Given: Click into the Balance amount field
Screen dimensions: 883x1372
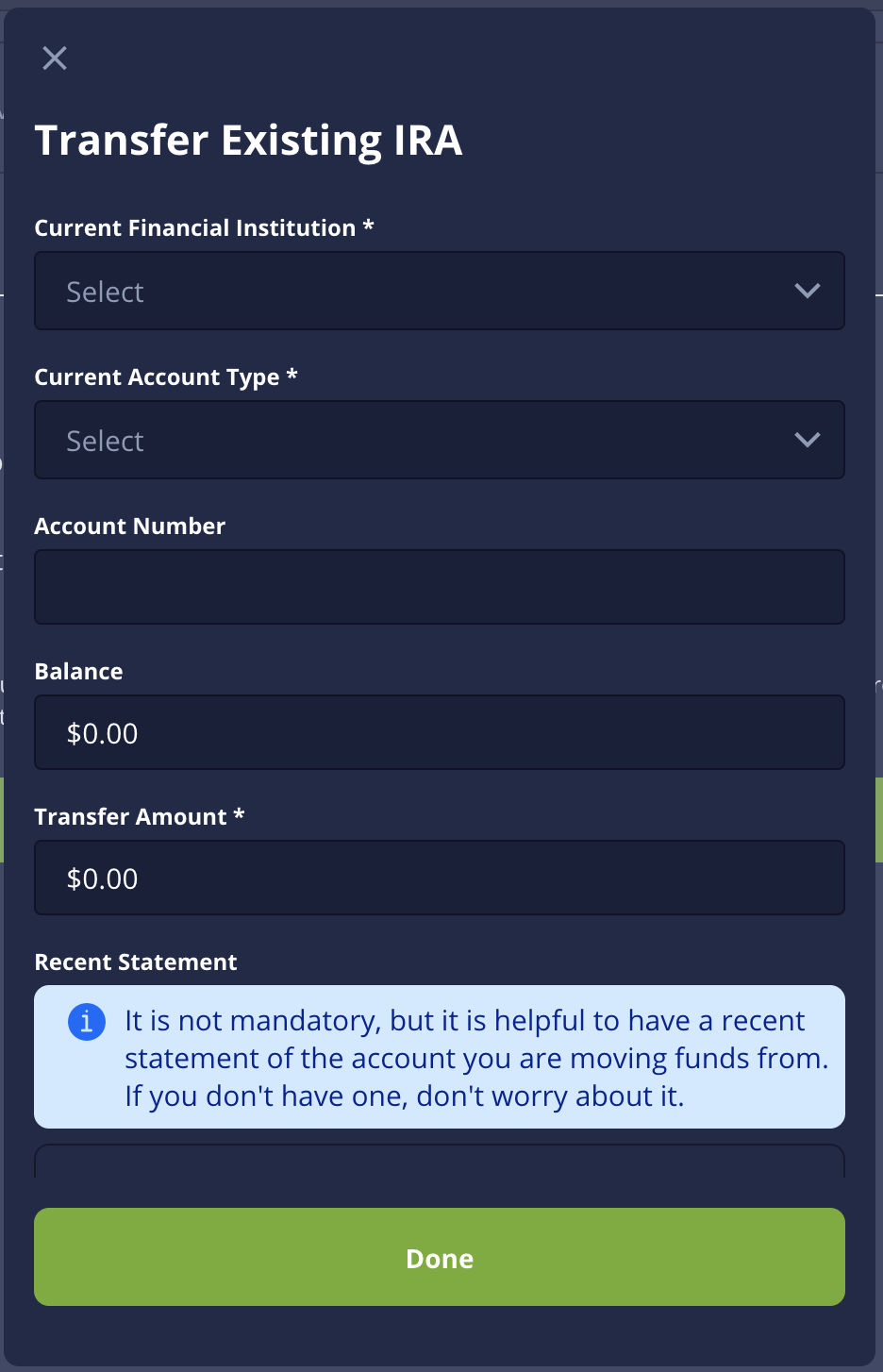Looking at the screenshot, I should 440,732.
